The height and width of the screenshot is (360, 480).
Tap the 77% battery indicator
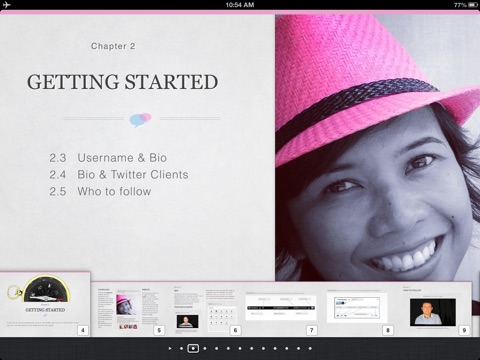tap(466, 5)
